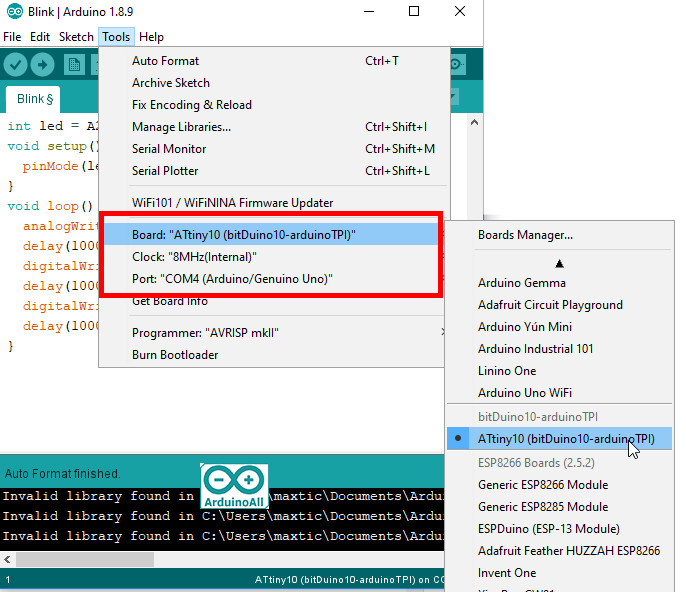This screenshot has width=686, height=592.
Task: Click 'int led' code line
Action: [52, 126]
